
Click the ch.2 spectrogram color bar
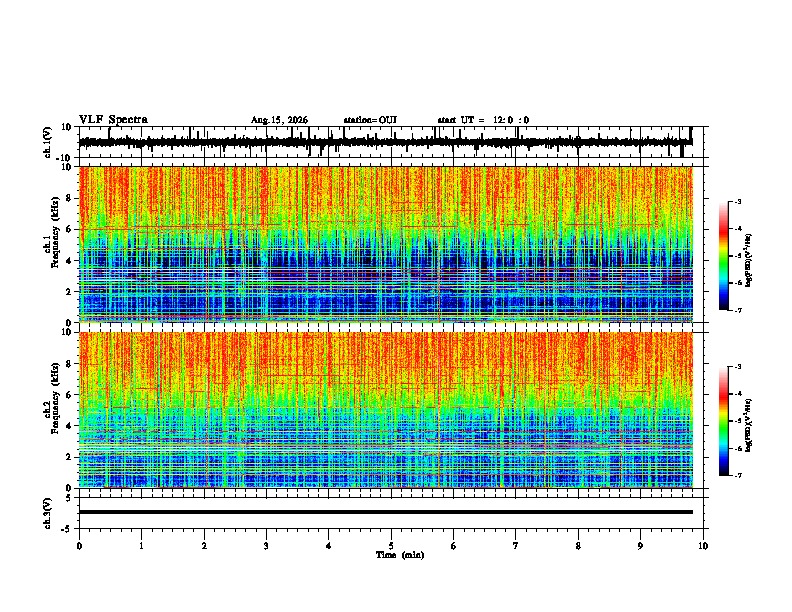pyautogui.click(x=724, y=421)
